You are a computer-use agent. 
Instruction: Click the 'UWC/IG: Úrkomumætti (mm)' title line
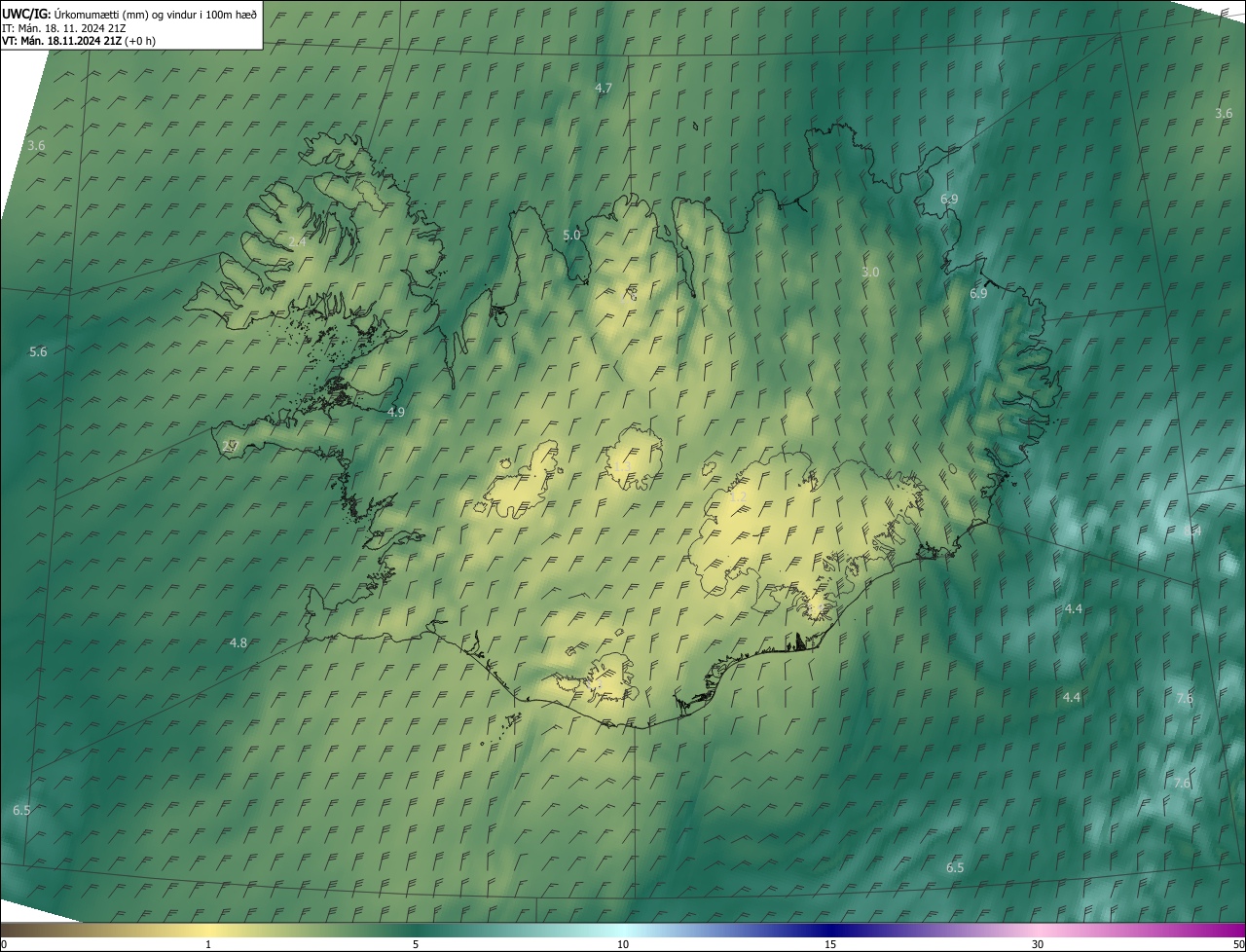pyautogui.click(x=129, y=14)
